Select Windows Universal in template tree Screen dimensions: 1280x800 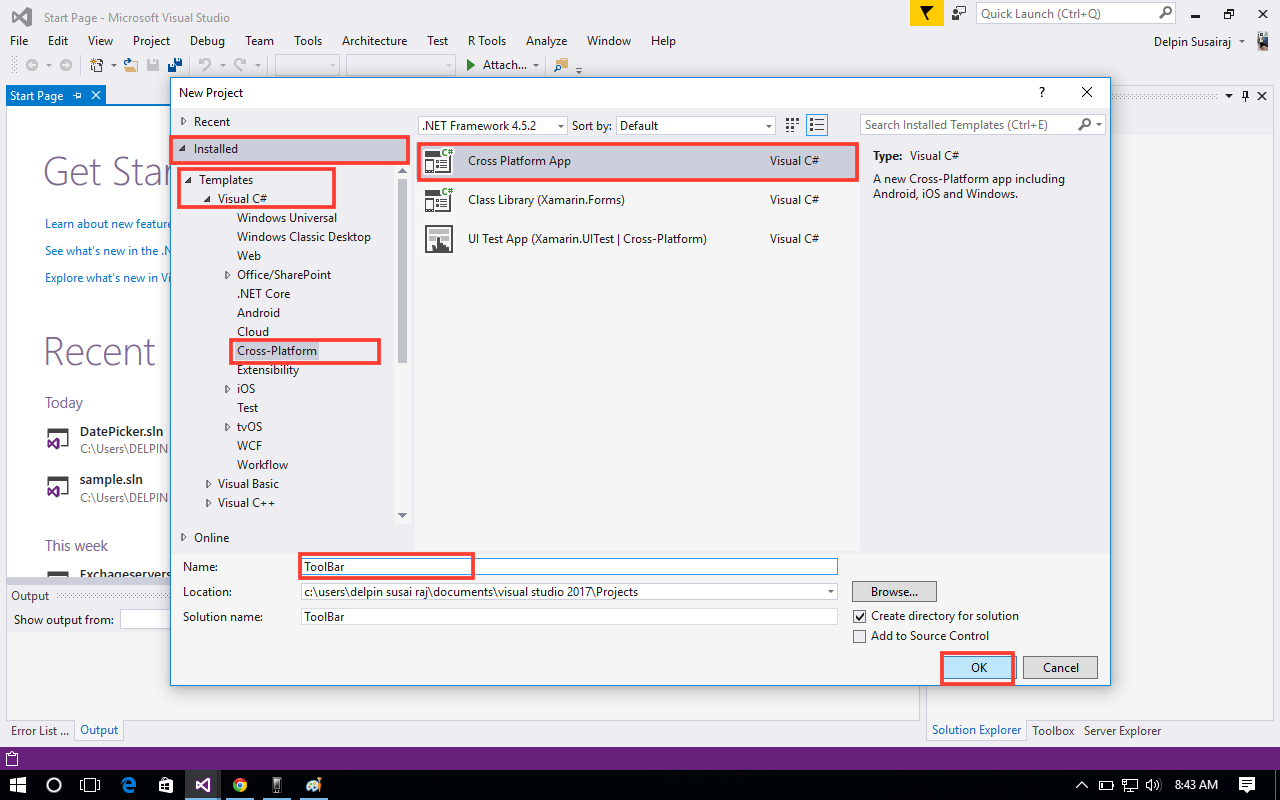[287, 218]
